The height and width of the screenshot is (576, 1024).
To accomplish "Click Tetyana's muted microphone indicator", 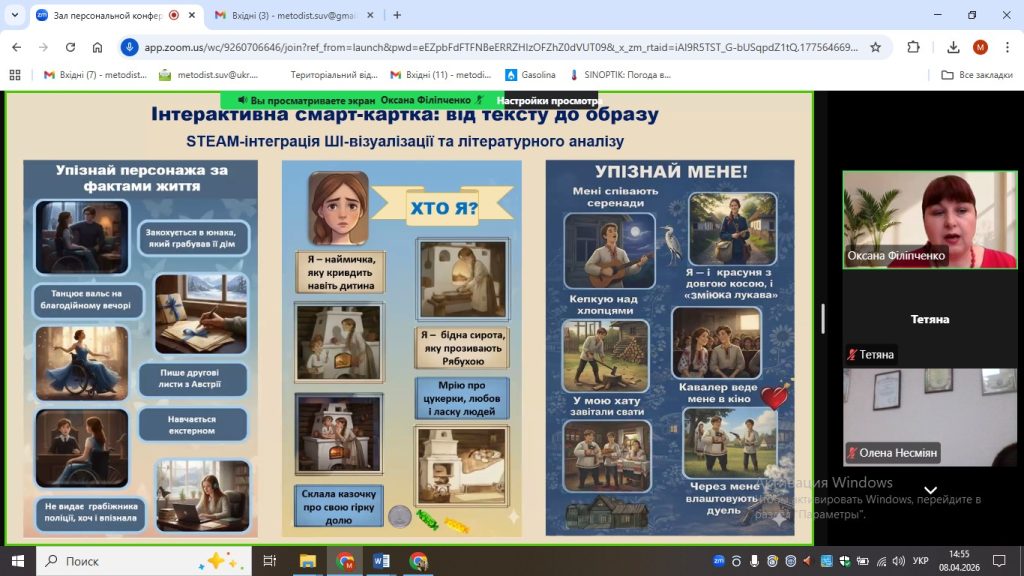I will click(x=853, y=355).
